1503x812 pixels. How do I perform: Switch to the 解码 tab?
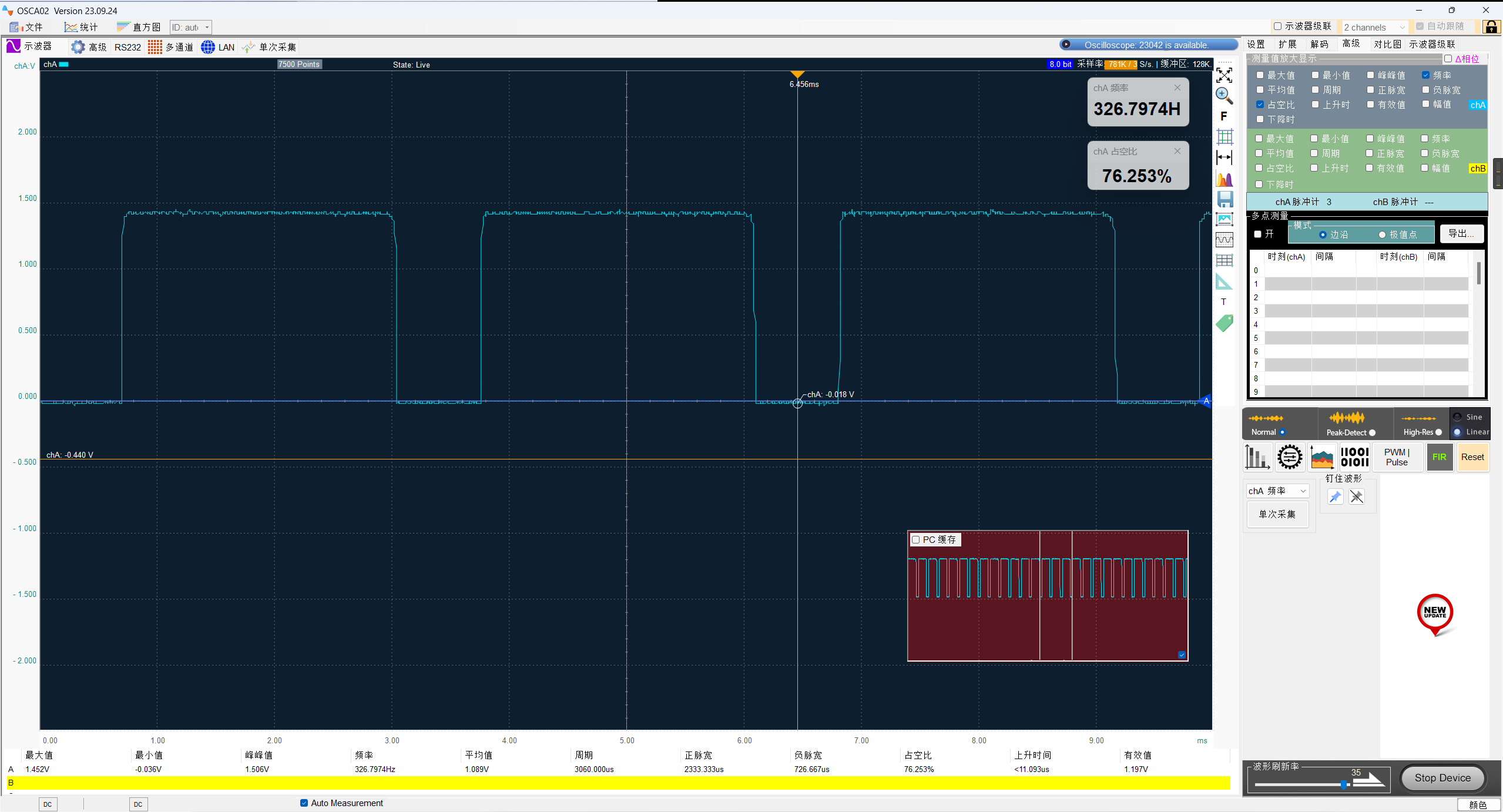pos(1319,44)
